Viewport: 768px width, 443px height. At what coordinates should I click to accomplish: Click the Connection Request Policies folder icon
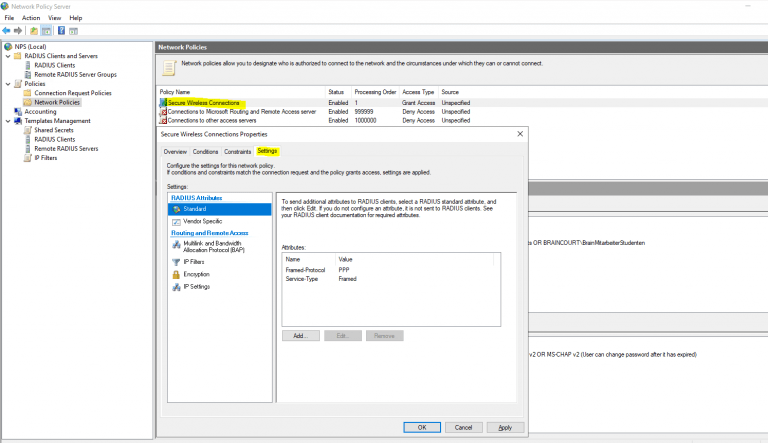click(28, 93)
